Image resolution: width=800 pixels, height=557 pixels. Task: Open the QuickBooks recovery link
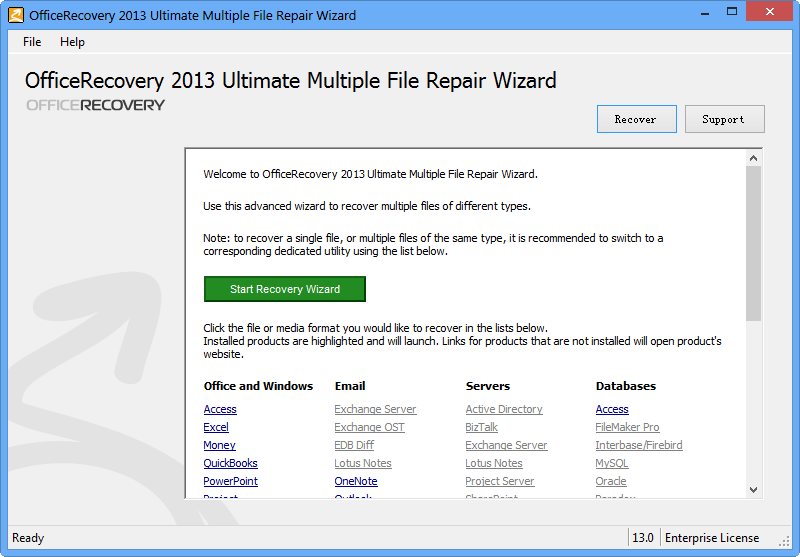point(230,463)
